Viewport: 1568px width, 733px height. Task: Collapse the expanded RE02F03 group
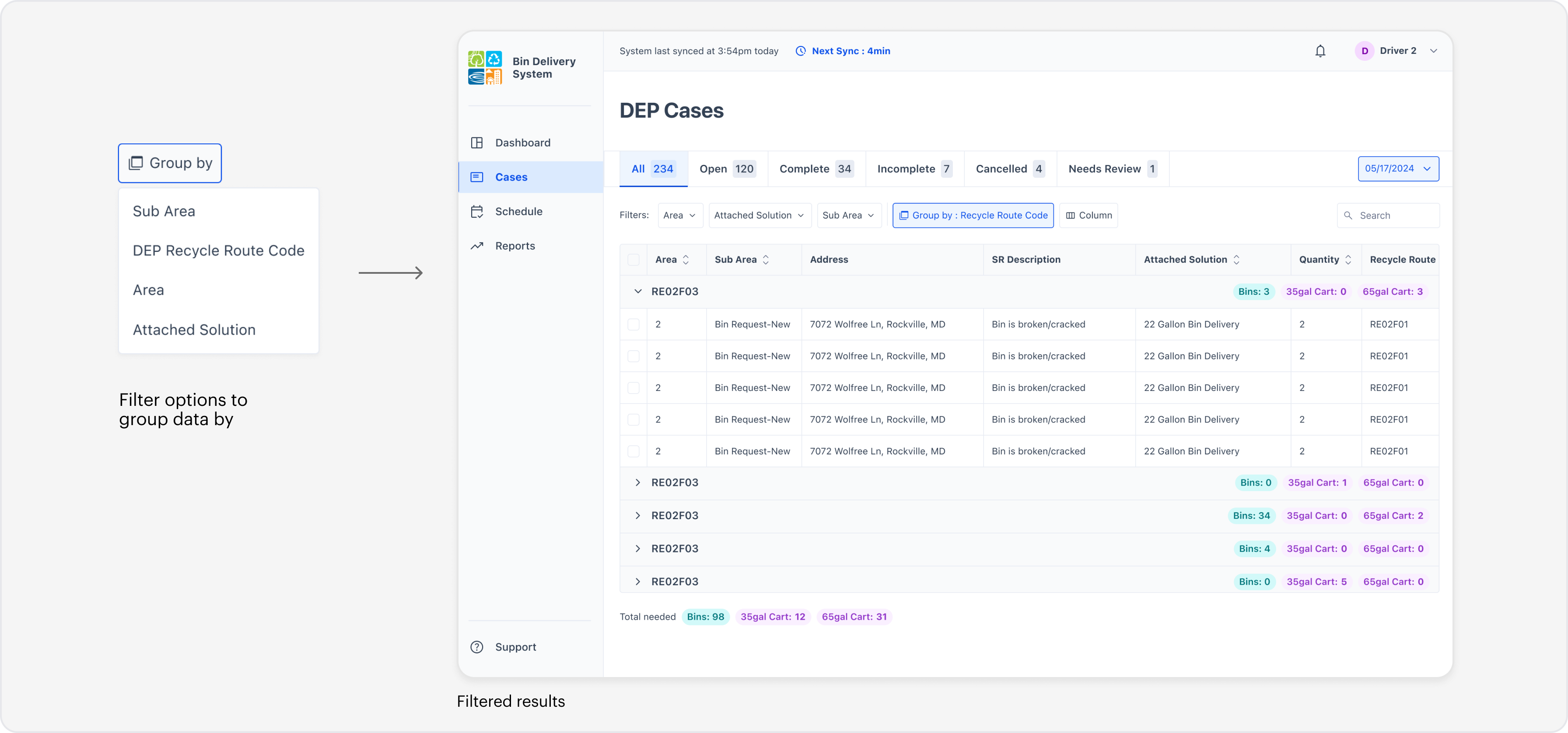pyautogui.click(x=637, y=291)
